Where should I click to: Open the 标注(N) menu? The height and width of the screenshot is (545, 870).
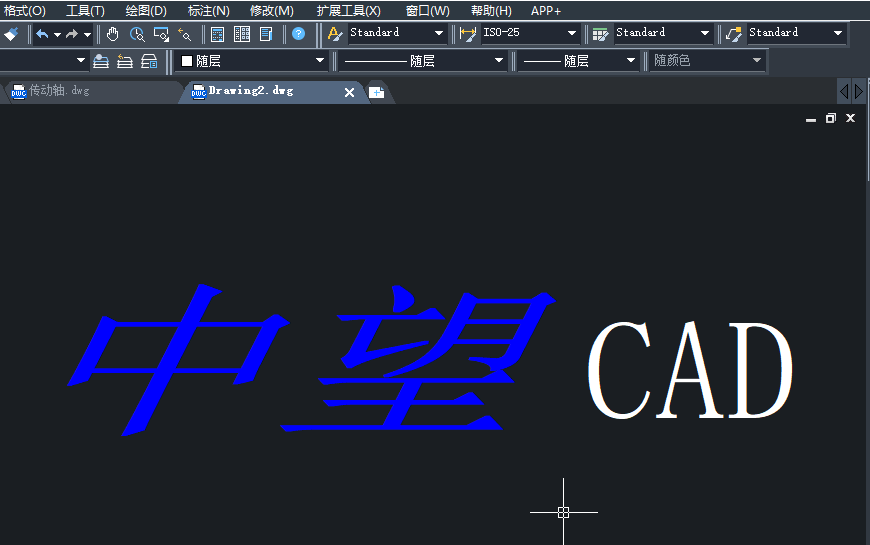point(208,10)
